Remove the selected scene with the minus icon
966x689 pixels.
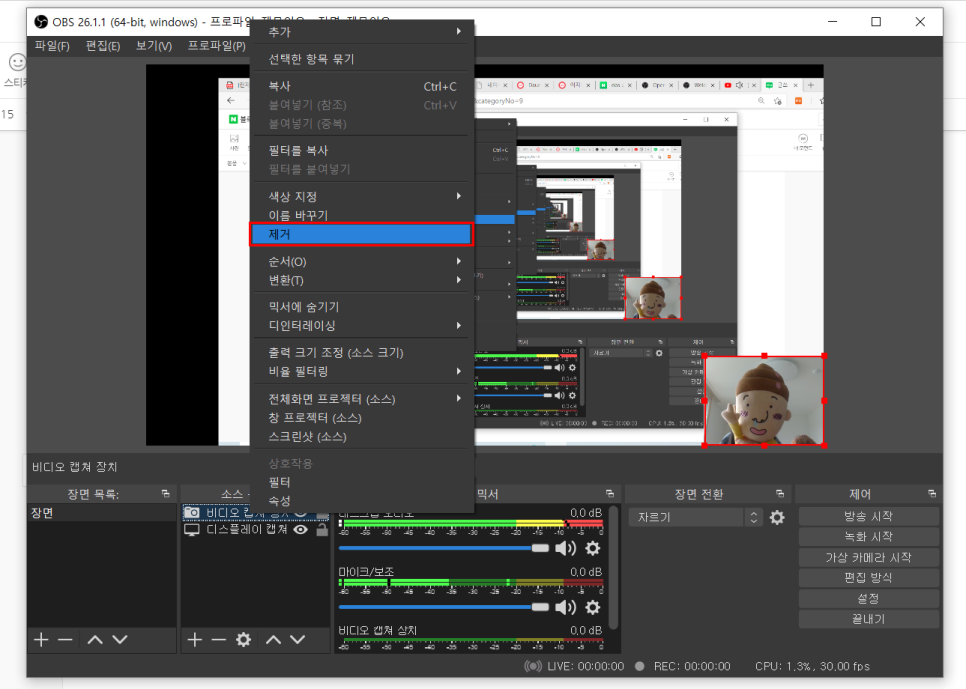(65, 640)
